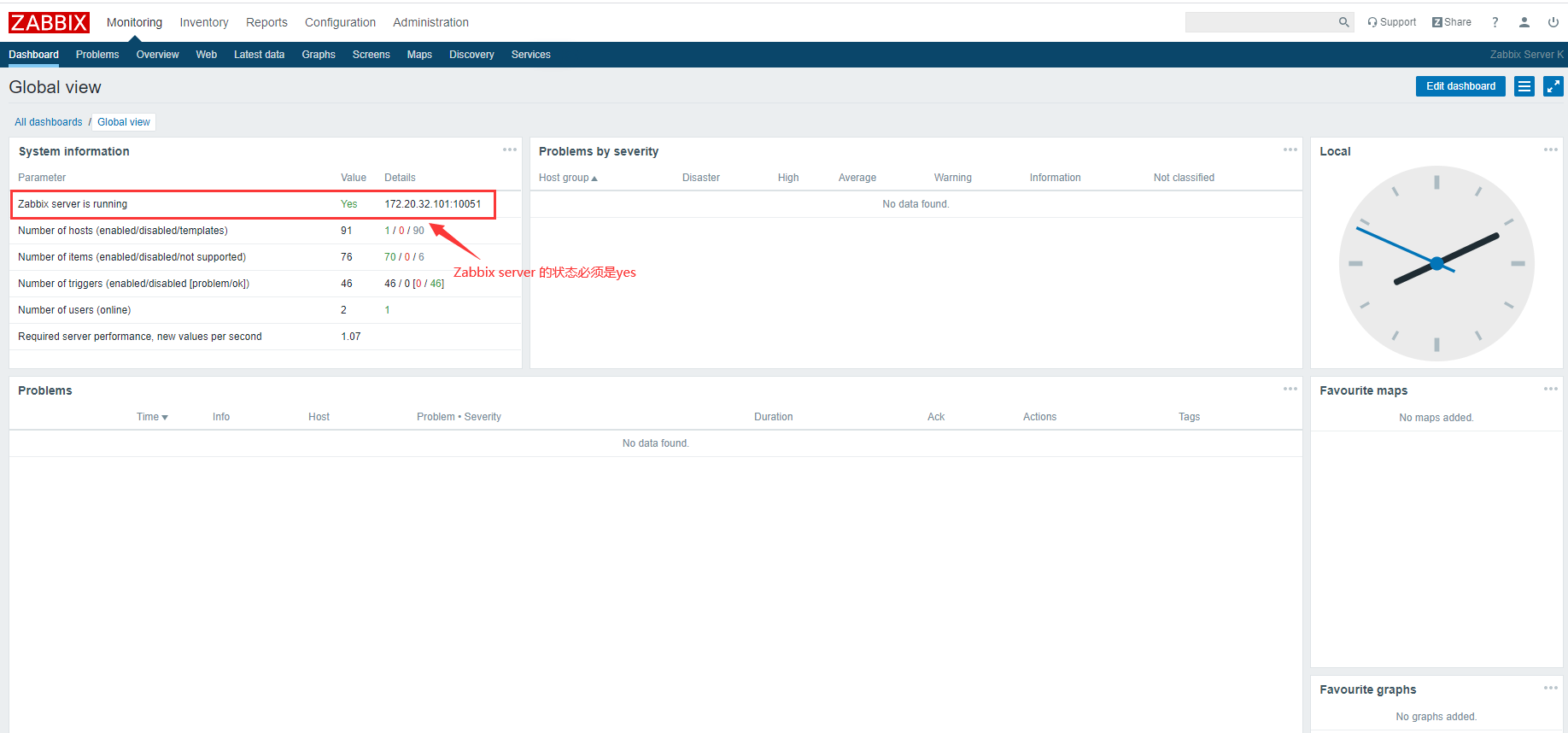Click the Local analog clock face
The image size is (1568, 733).
pos(1436,263)
